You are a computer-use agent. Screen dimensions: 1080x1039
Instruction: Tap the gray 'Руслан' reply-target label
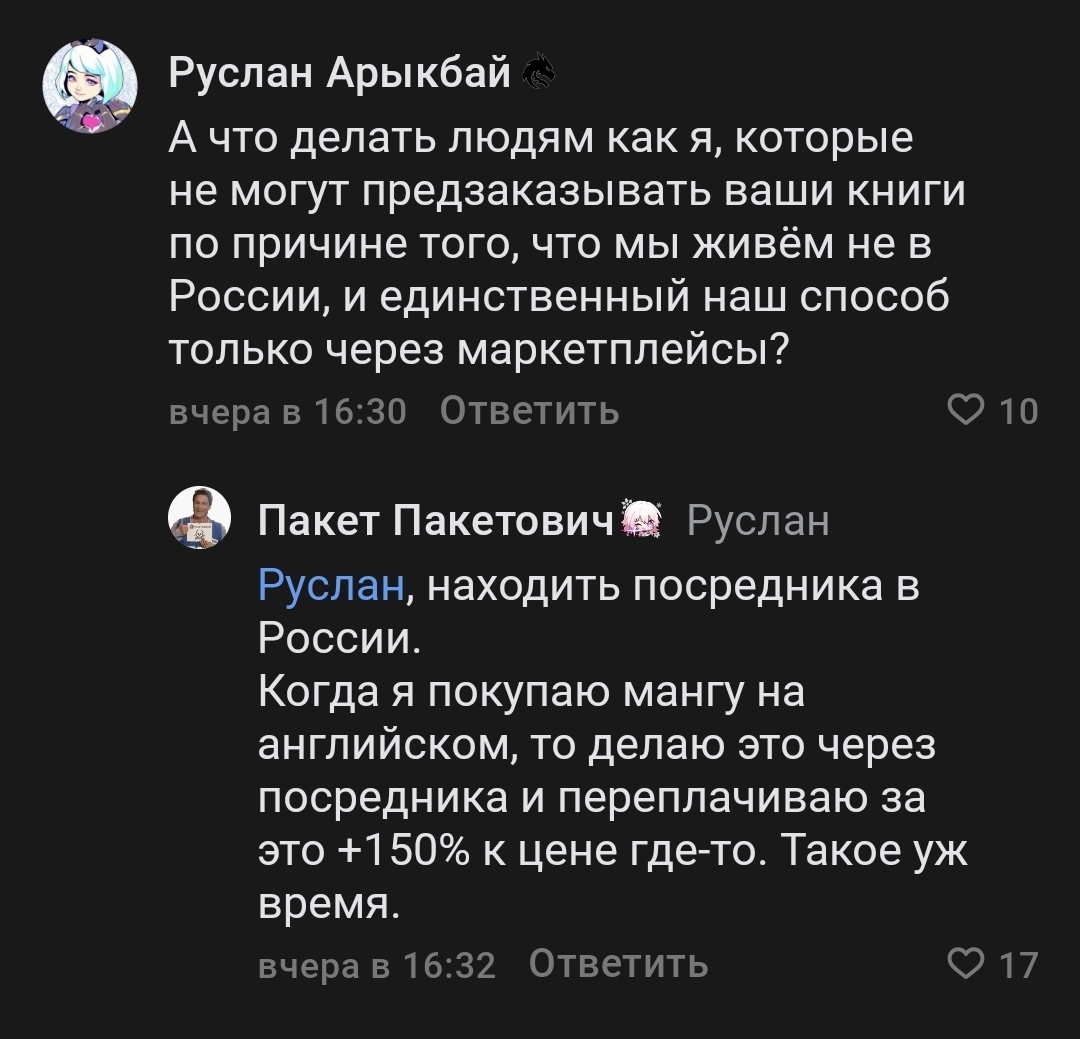(758, 520)
